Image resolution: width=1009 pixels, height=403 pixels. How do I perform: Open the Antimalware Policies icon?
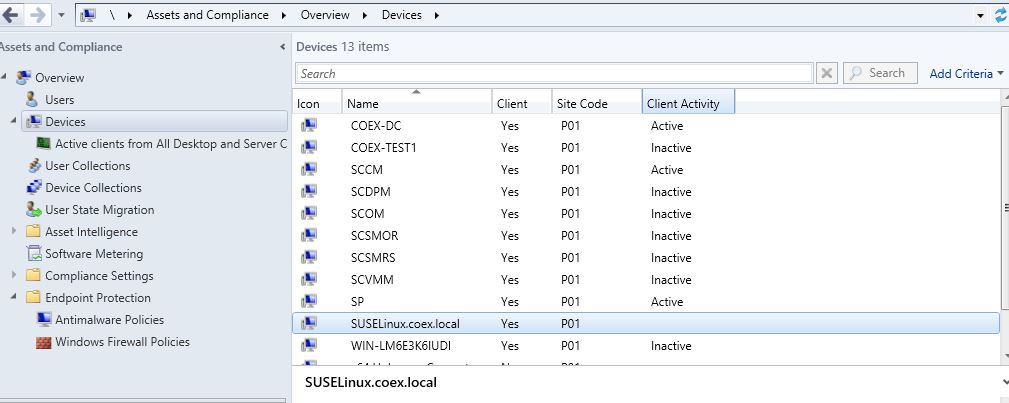tap(44, 320)
